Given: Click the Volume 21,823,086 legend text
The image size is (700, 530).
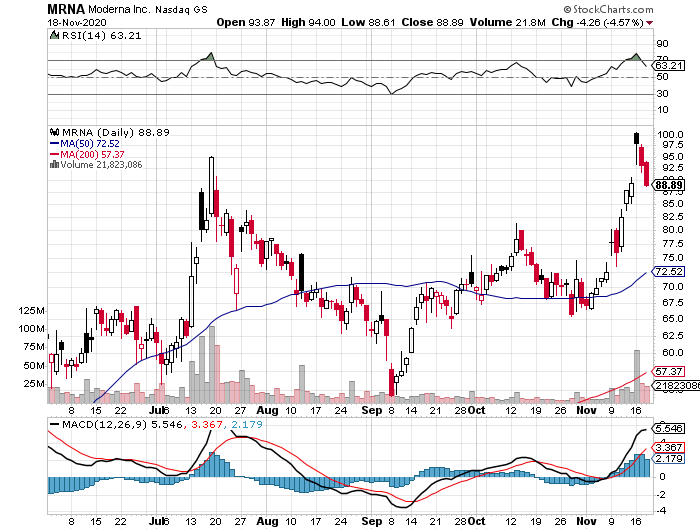Looking at the screenshot, I should tap(101, 165).
